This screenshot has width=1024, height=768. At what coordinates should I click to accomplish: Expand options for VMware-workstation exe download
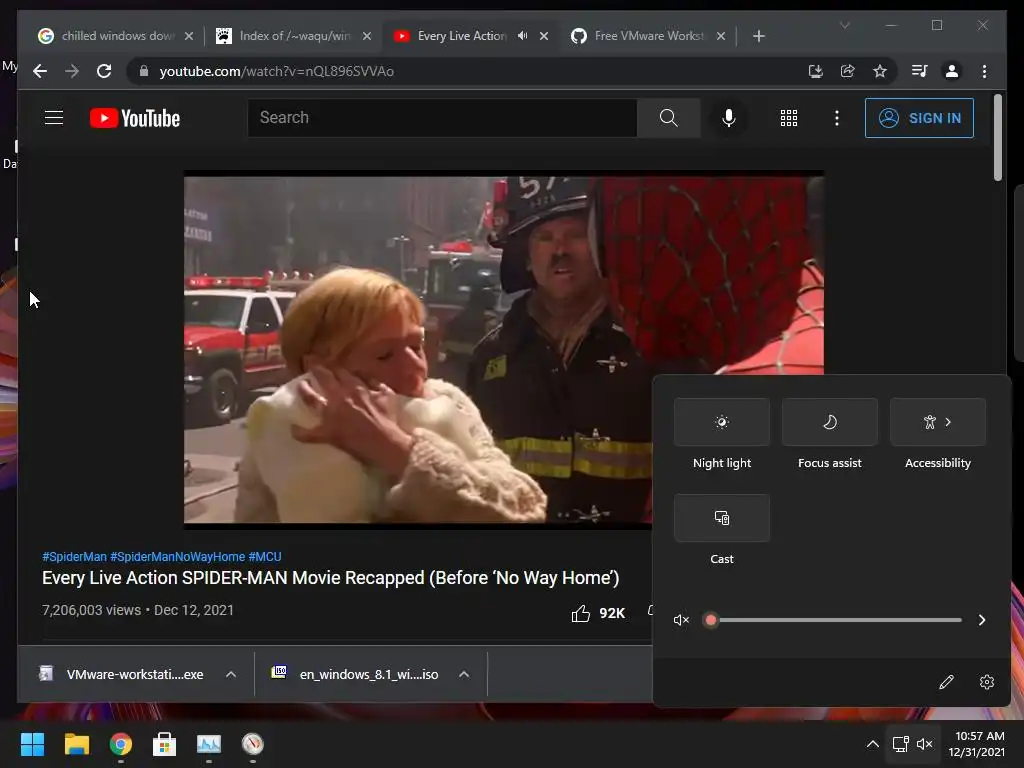[x=231, y=674]
